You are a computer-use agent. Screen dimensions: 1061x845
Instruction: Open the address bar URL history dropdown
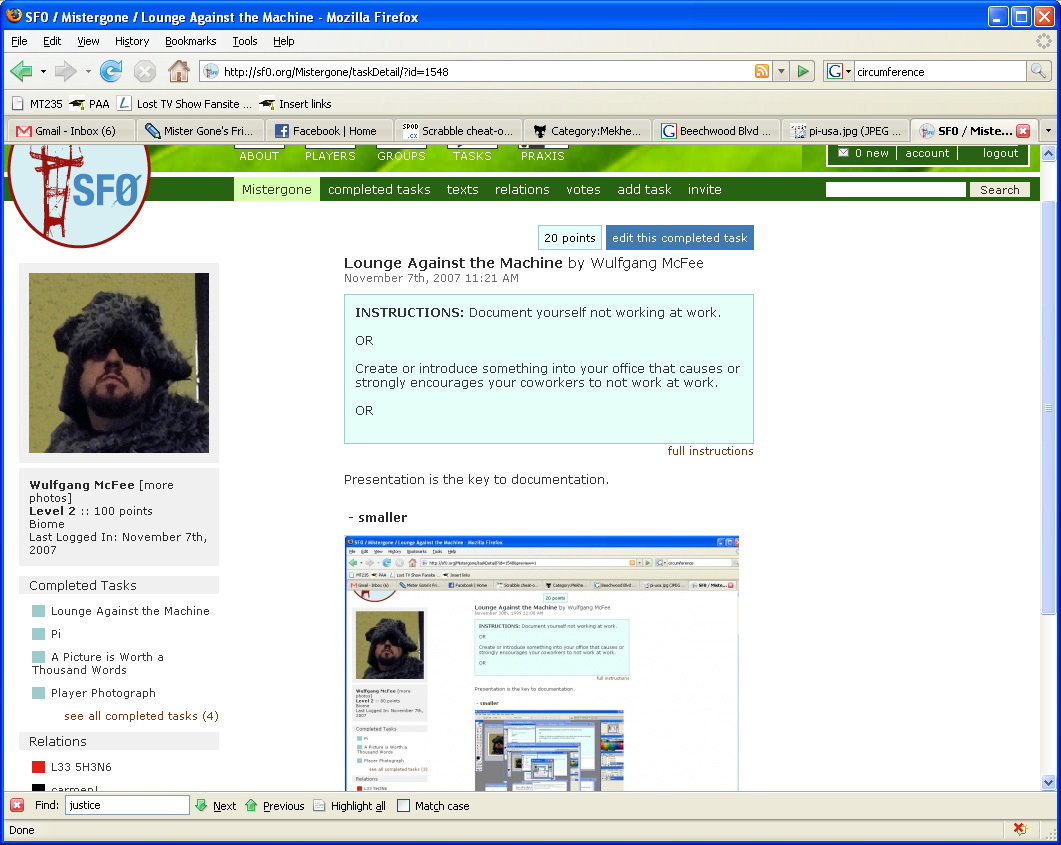pos(782,71)
